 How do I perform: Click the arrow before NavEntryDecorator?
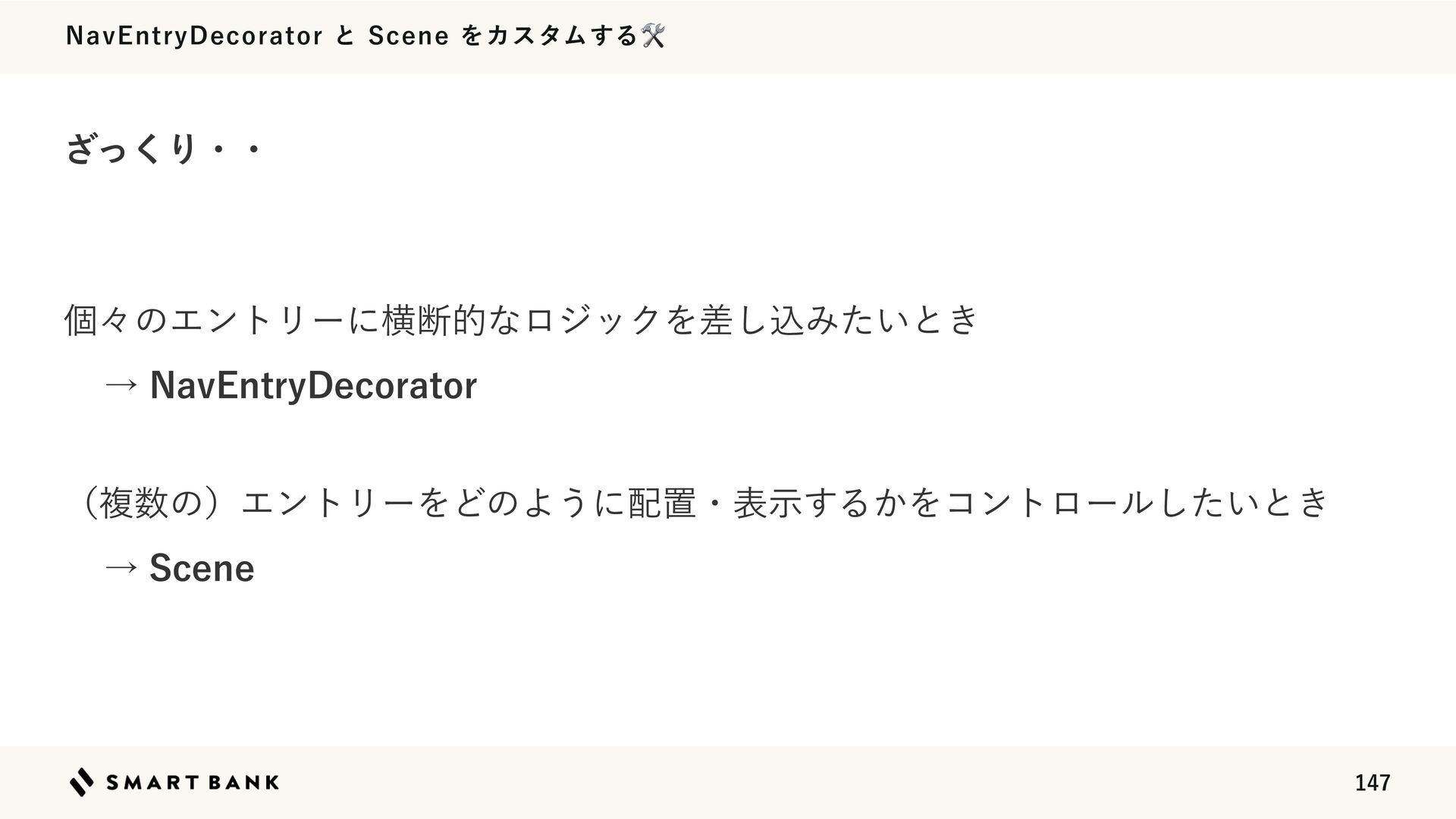click(121, 385)
